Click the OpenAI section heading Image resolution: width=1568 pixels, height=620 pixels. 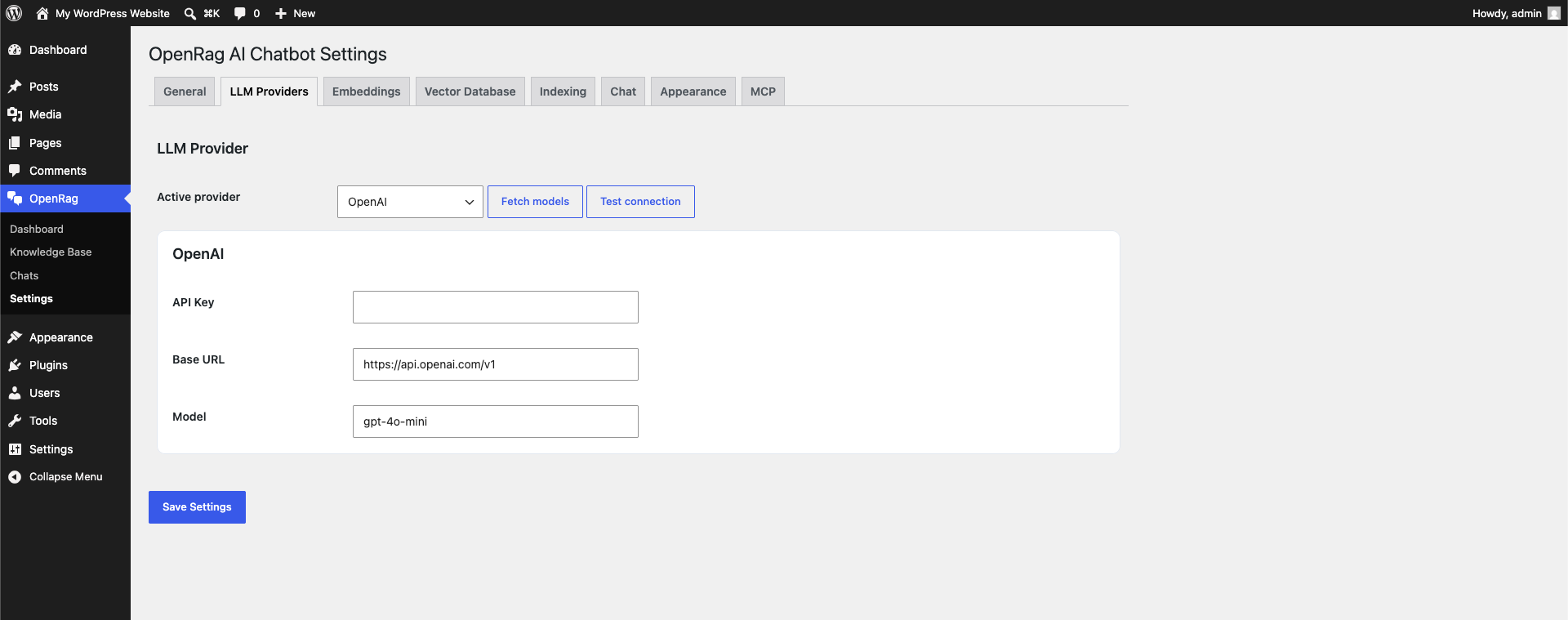pos(198,254)
